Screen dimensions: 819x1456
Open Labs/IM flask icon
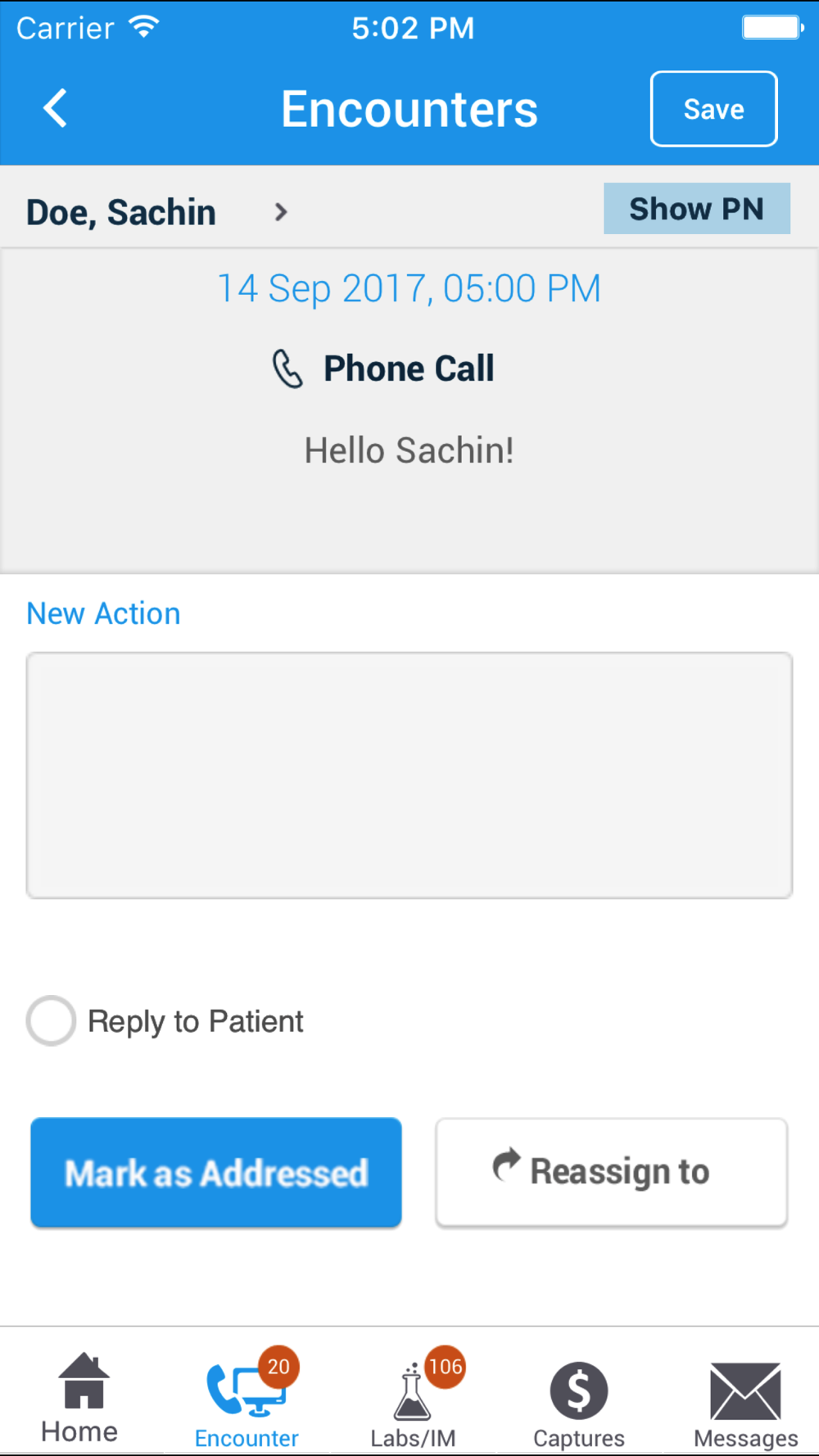(x=412, y=1392)
